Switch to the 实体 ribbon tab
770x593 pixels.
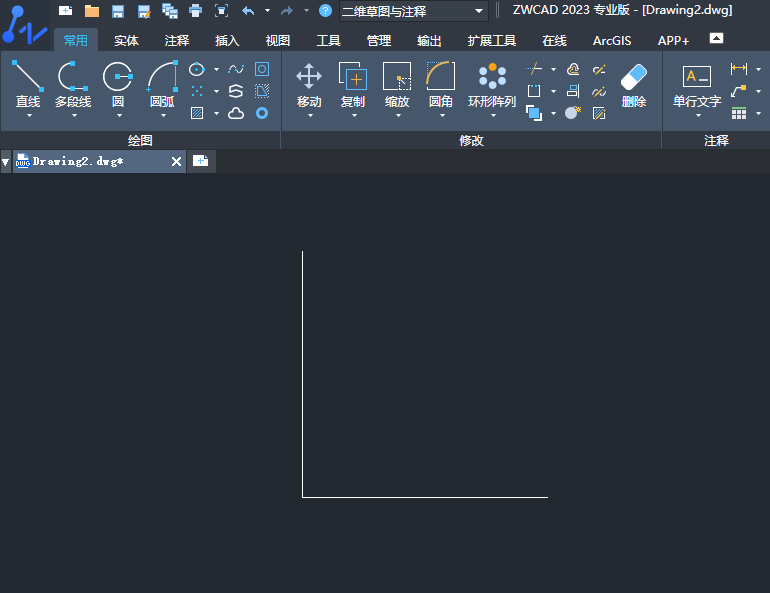tap(126, 41)
